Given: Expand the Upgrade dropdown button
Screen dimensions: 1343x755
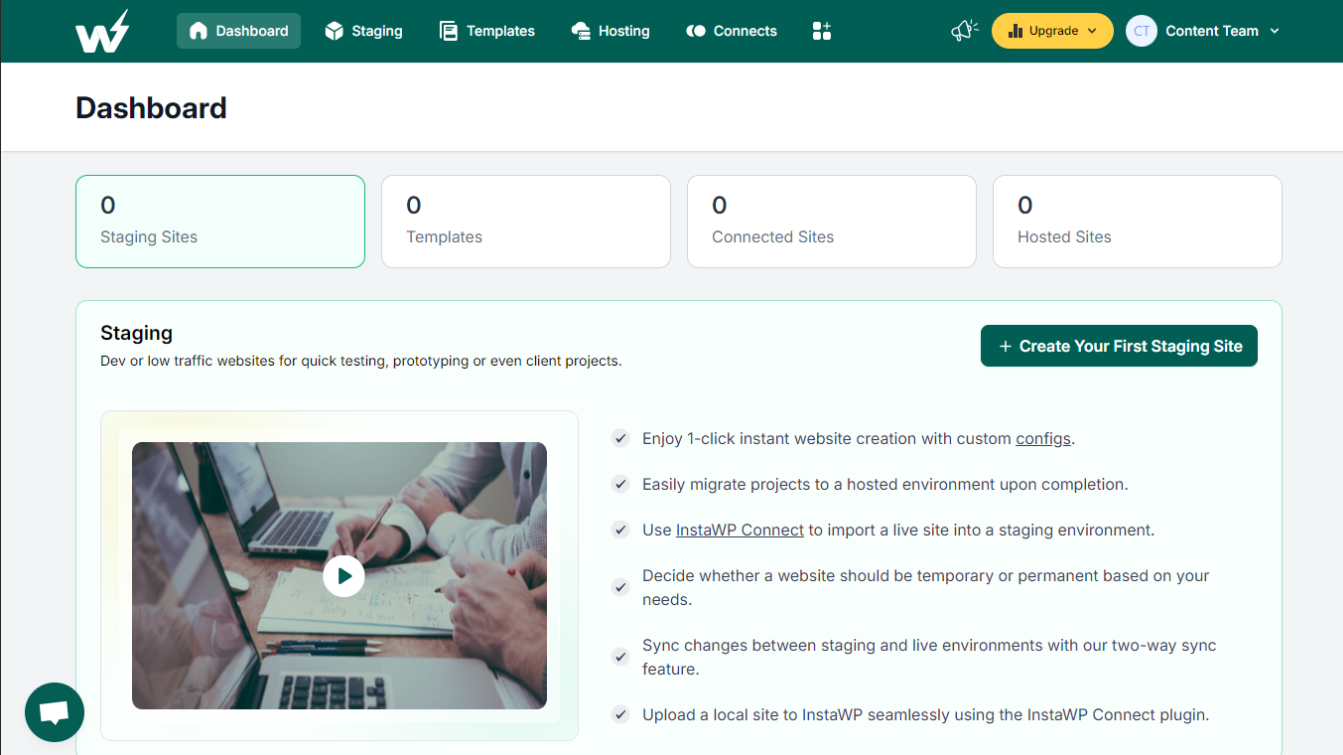Looking at the screenshot, I should tap(1052, 31).
